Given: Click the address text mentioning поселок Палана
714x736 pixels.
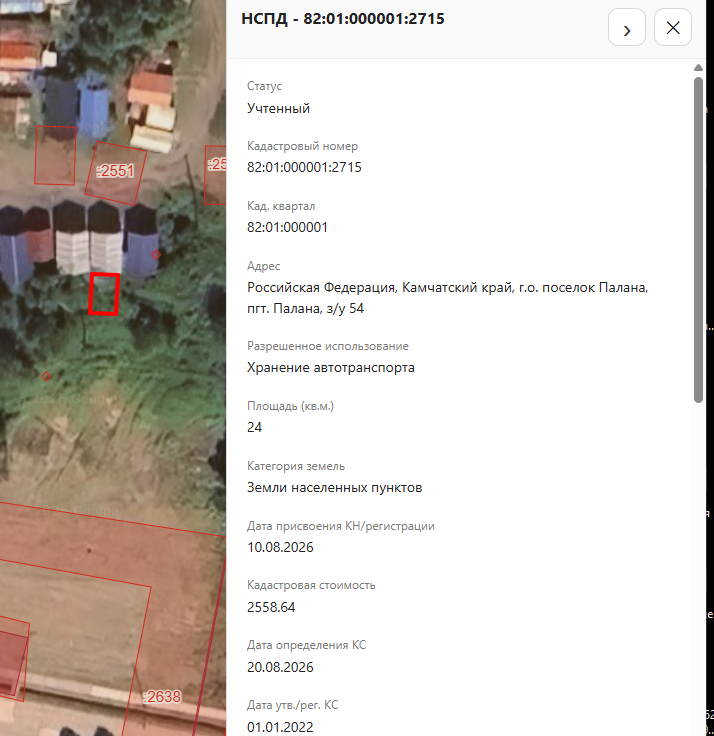Looking at the screenshot, I should (x=447, y=298).
